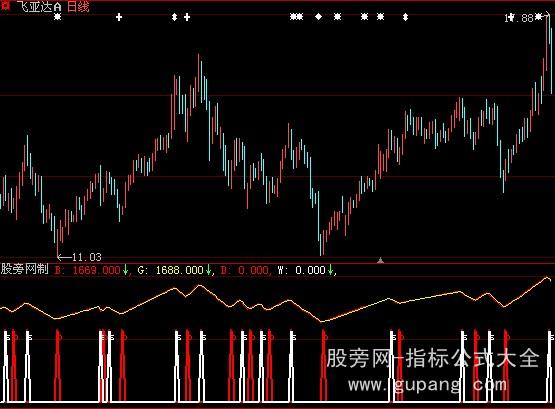Switch the 日线 period label
The image size is (555, 409).
[x=78, y=7]
